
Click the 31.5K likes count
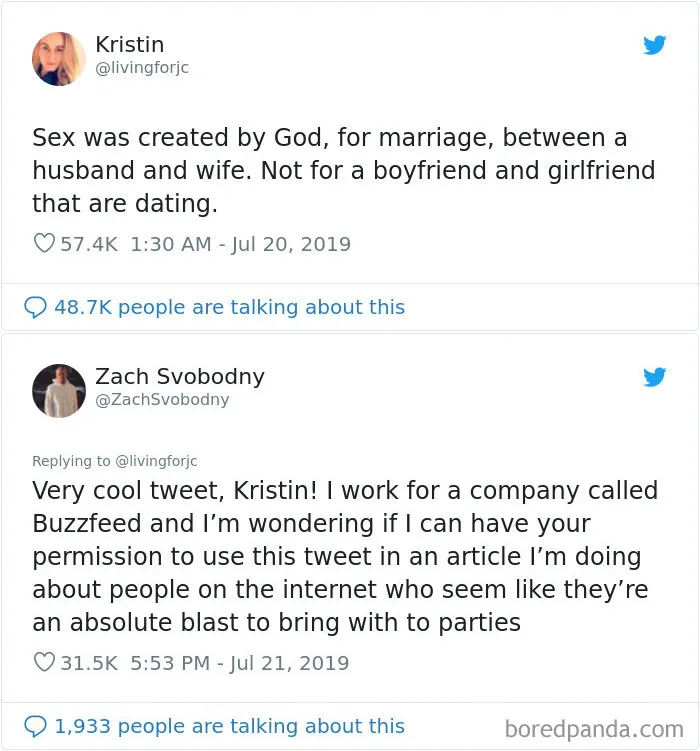89,663
